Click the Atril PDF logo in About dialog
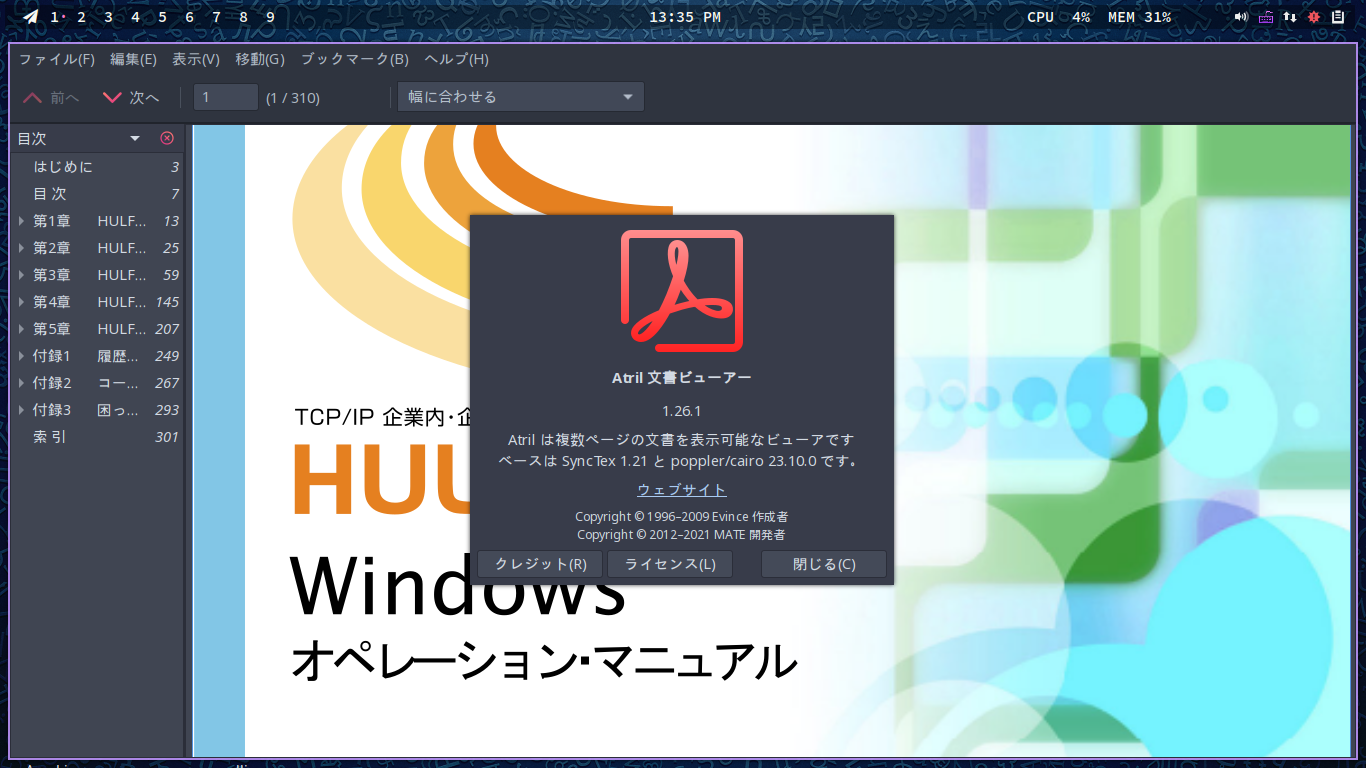The height and width of the screenshot is (768, 1366). 682,291
